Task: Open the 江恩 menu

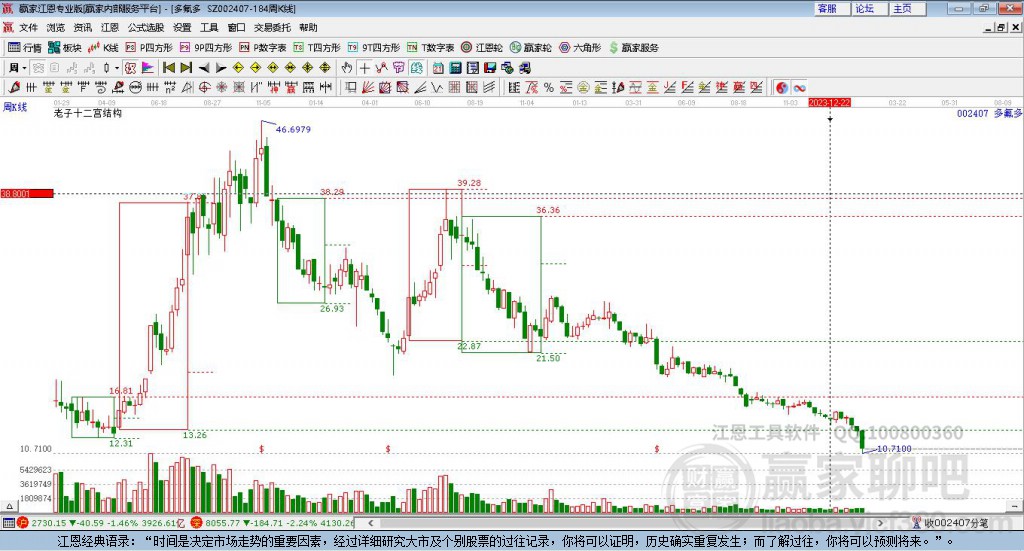Action: (110, 27)
